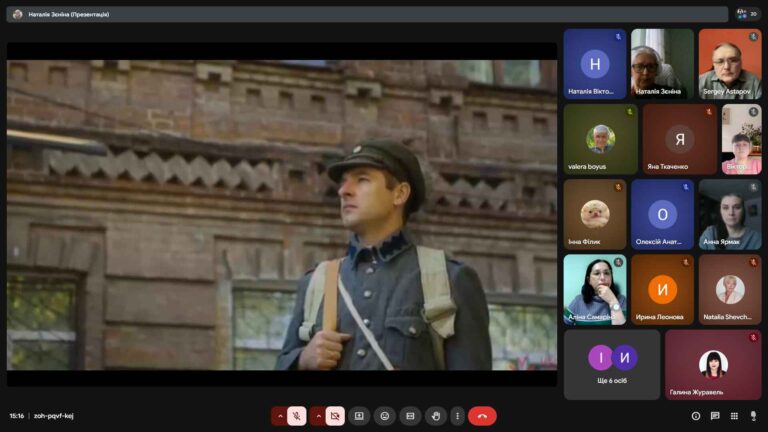Click mute indicator on Natalia Shevch... tile

[x=753, y=263]
